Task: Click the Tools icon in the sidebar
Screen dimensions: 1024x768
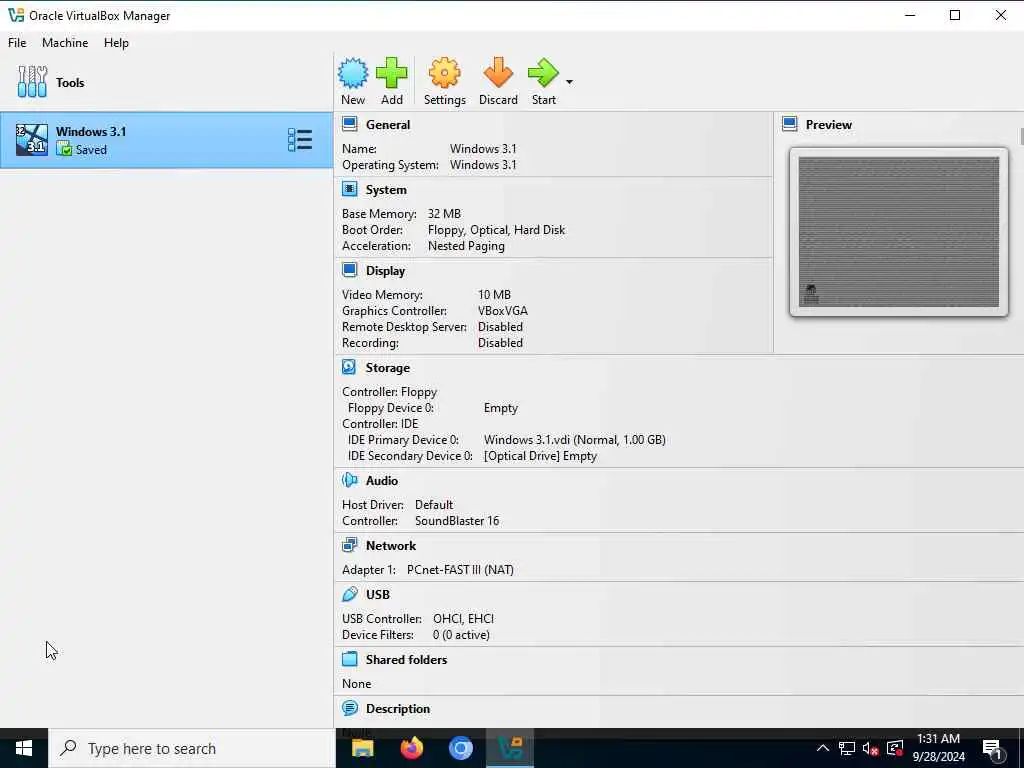Action: [x=32, y=82]
